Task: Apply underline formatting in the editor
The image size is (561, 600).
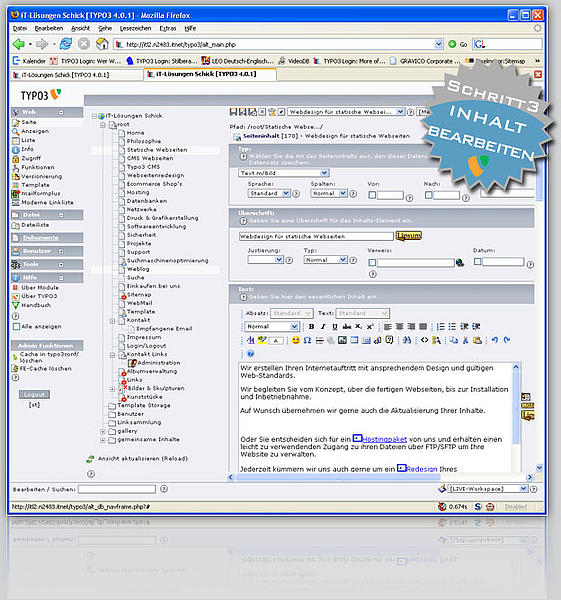Action: (335, 326)
